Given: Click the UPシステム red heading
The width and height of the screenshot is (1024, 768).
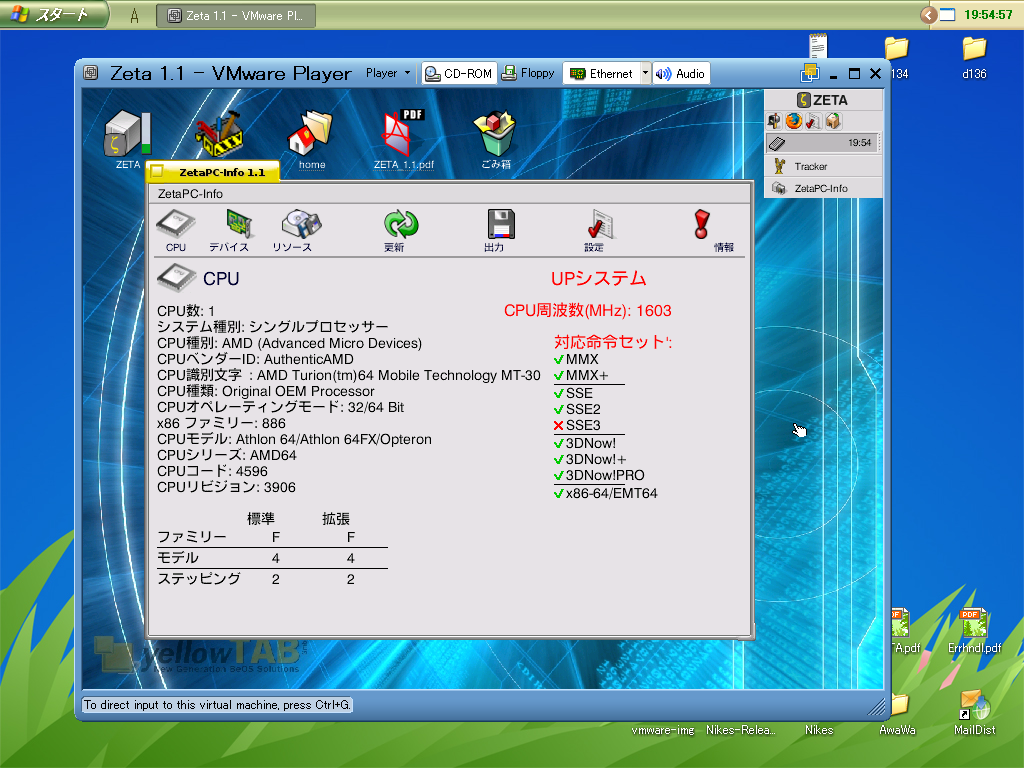Looking at the screenshot, I should click(598, 279).
